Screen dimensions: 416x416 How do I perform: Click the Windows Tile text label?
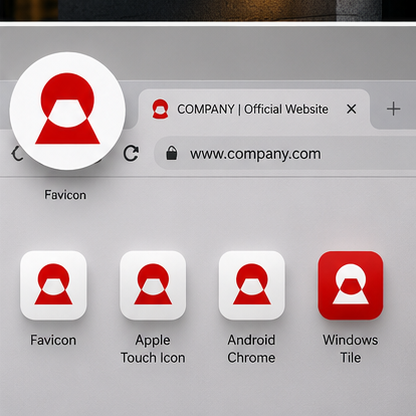pyautogui.click(x=350, y=349)
